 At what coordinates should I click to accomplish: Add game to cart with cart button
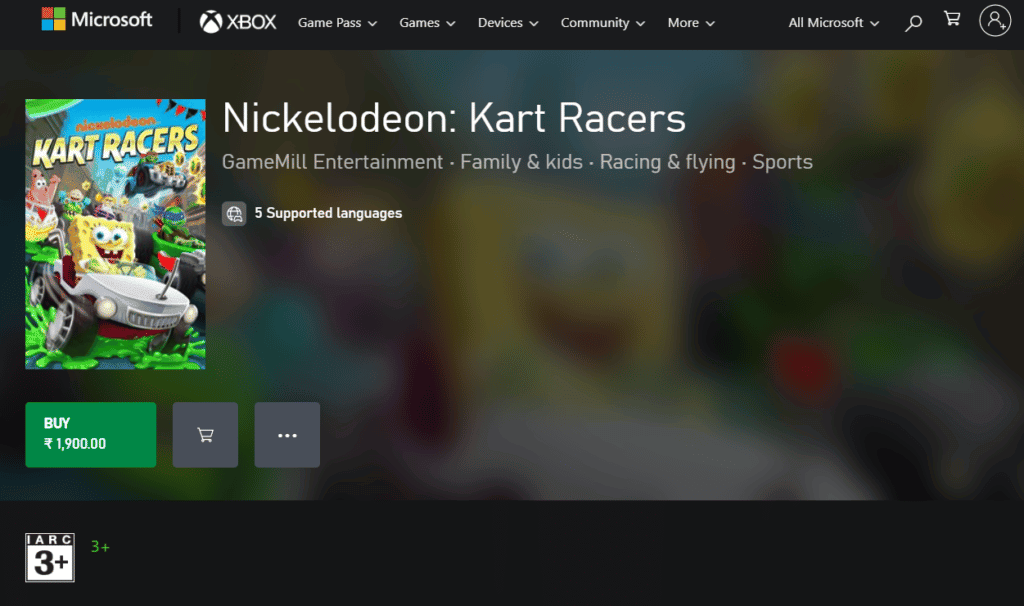205,435
